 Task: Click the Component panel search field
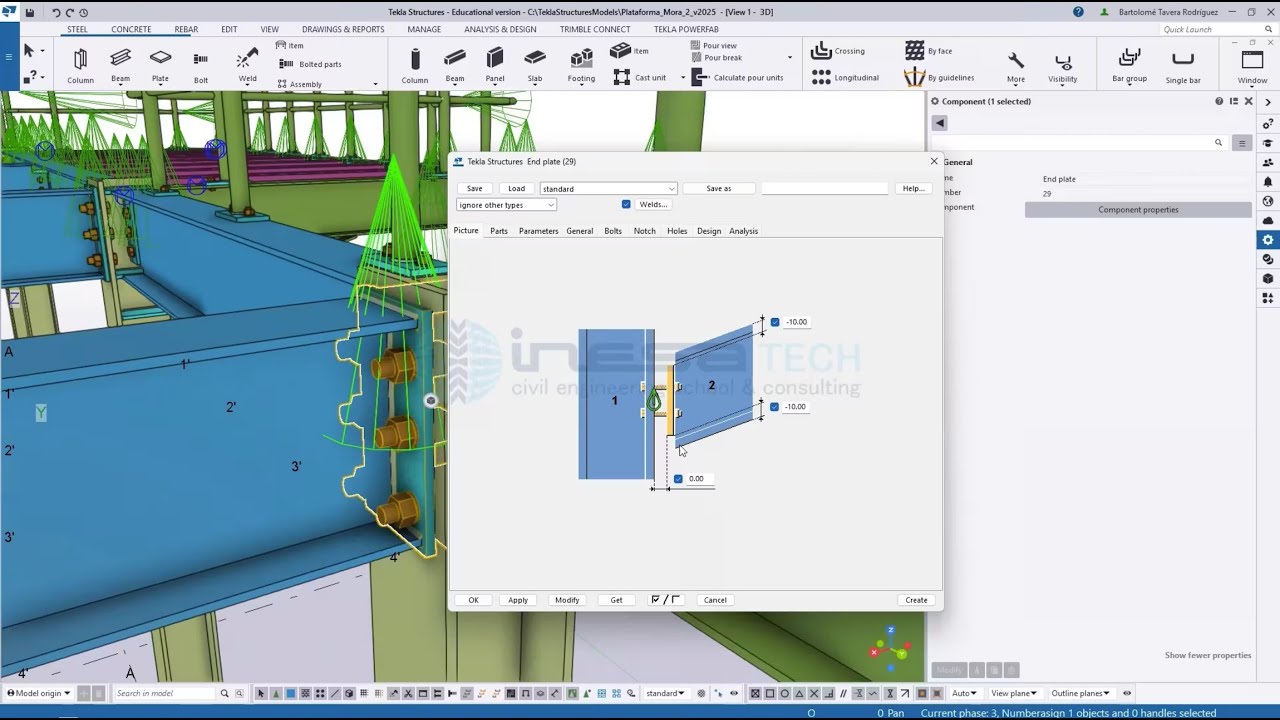(x=1078, y=143)
